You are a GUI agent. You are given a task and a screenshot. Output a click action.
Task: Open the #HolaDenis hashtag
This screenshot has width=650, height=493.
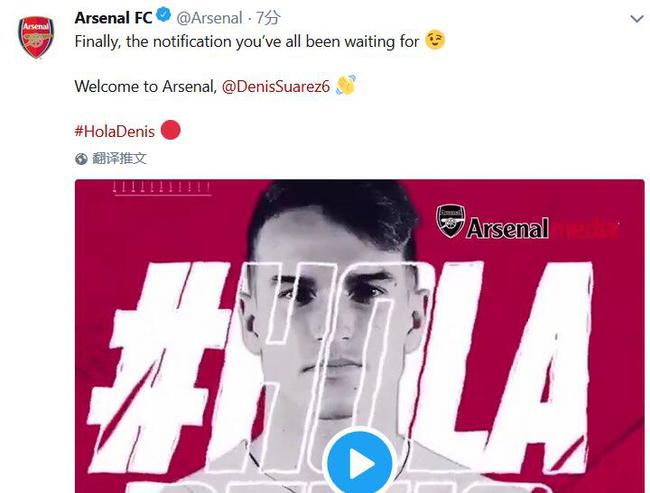(x=115, y=131)
